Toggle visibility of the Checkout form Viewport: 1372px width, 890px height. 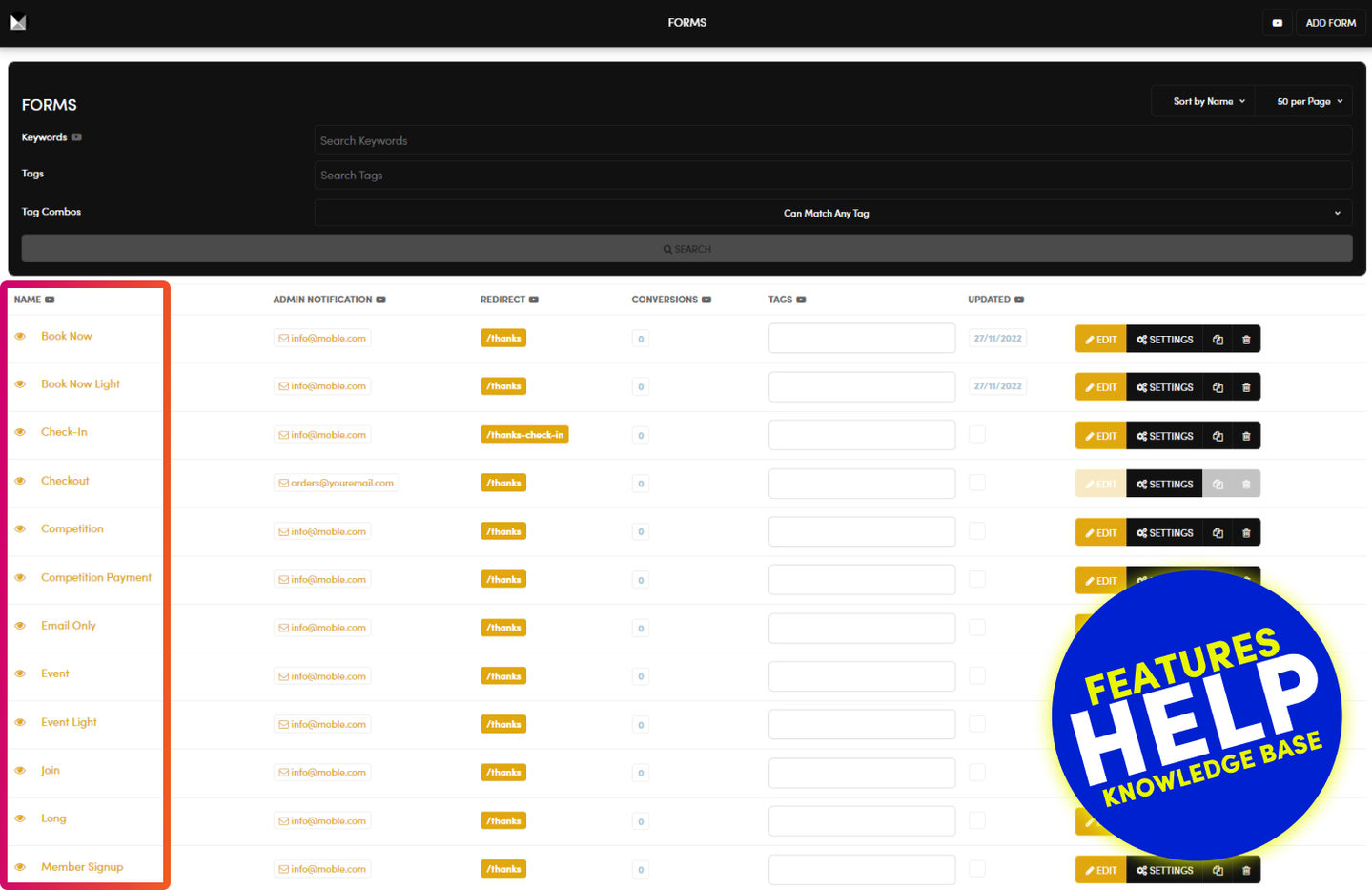(20, 481)
